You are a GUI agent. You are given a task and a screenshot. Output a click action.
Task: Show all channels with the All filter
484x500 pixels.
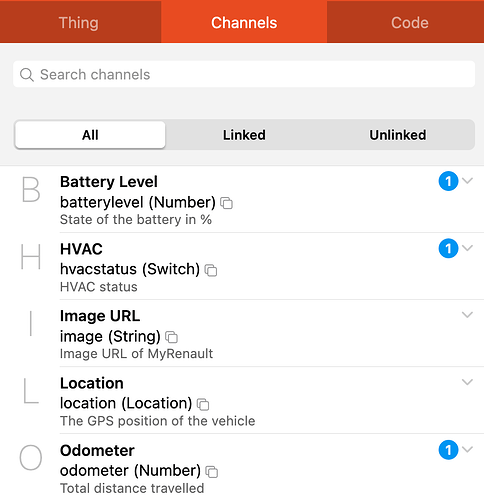pyautogui.click(x=90, y=135)
